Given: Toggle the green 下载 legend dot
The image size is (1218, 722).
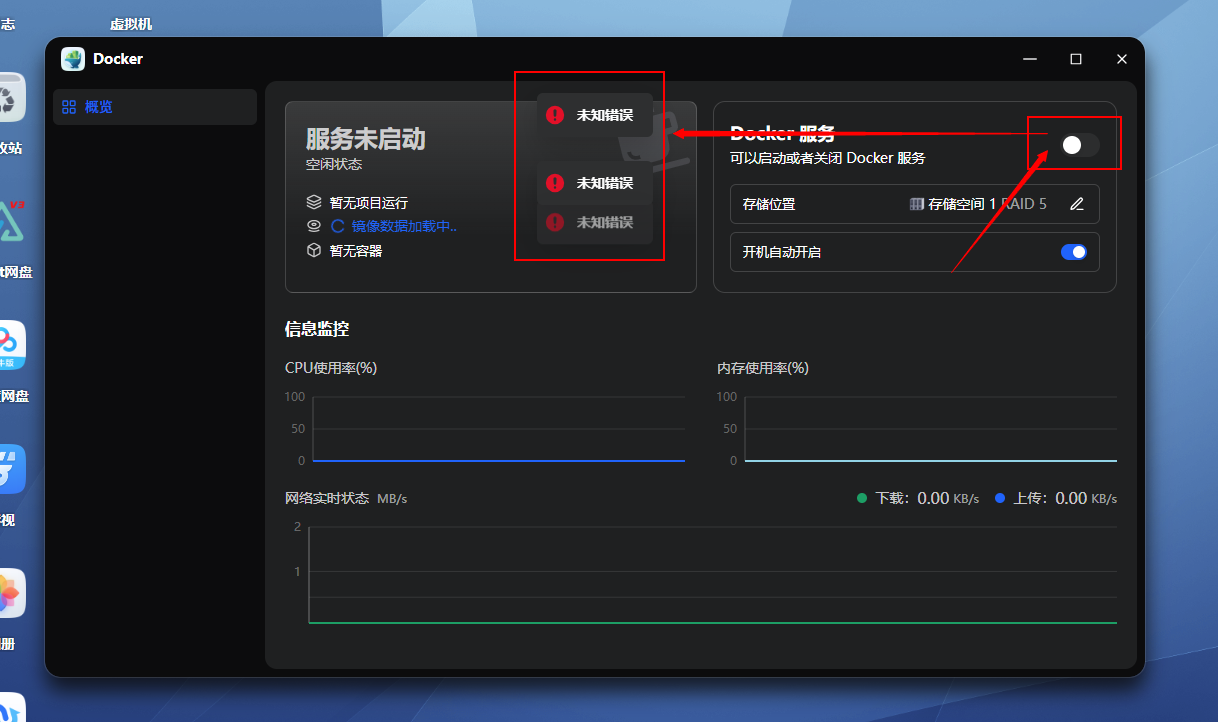Looking at the screenshot, I should [862, 498].
